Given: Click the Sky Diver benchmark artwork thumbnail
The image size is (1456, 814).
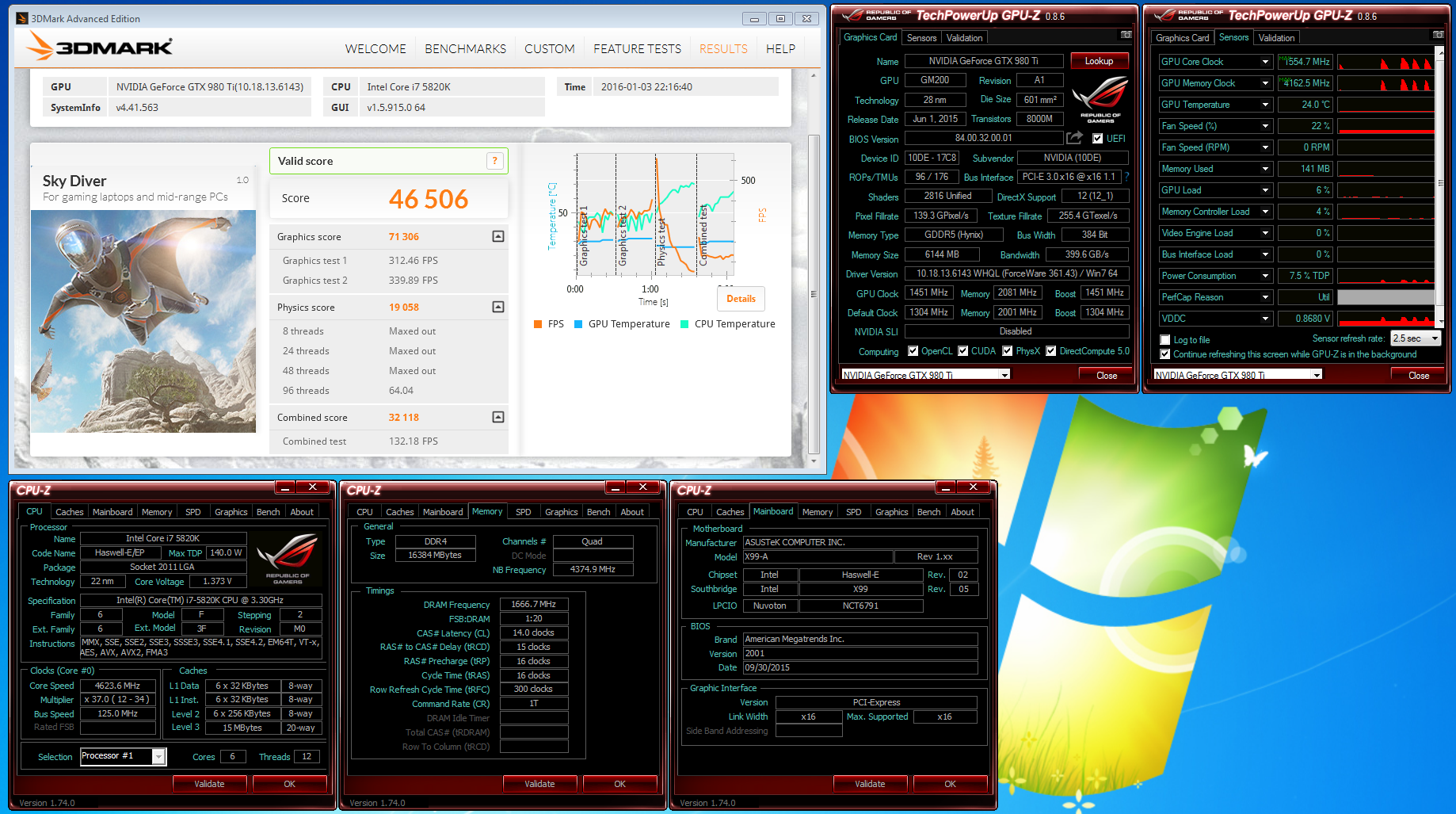Looking at the screenshot, I should tap(143, 321).
